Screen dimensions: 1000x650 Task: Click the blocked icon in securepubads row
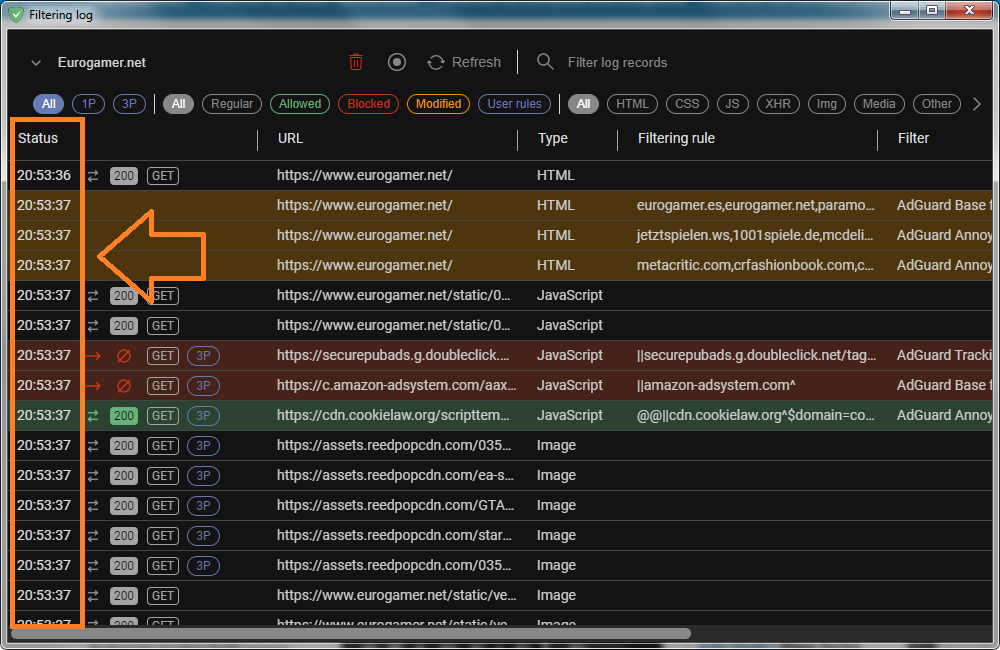[124, 356]
